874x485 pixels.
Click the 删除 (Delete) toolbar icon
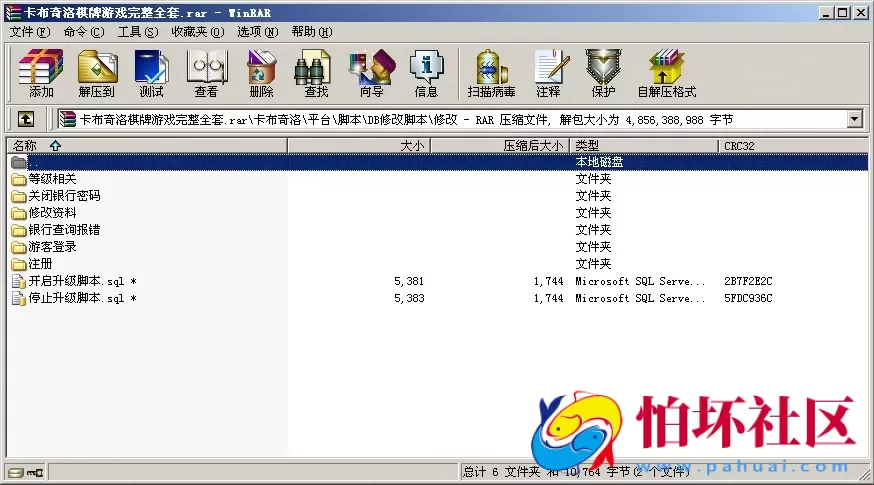[x=261, y=73]
